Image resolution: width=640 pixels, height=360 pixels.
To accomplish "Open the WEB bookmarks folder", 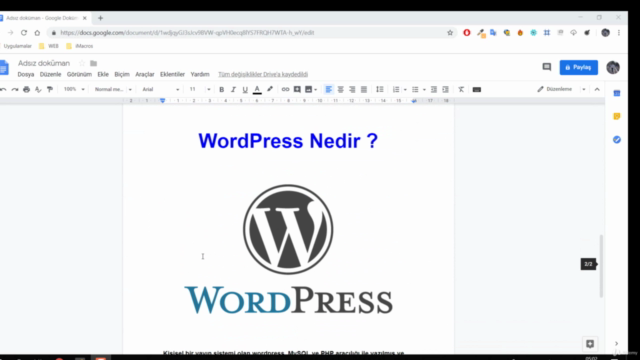I will 49,46.
